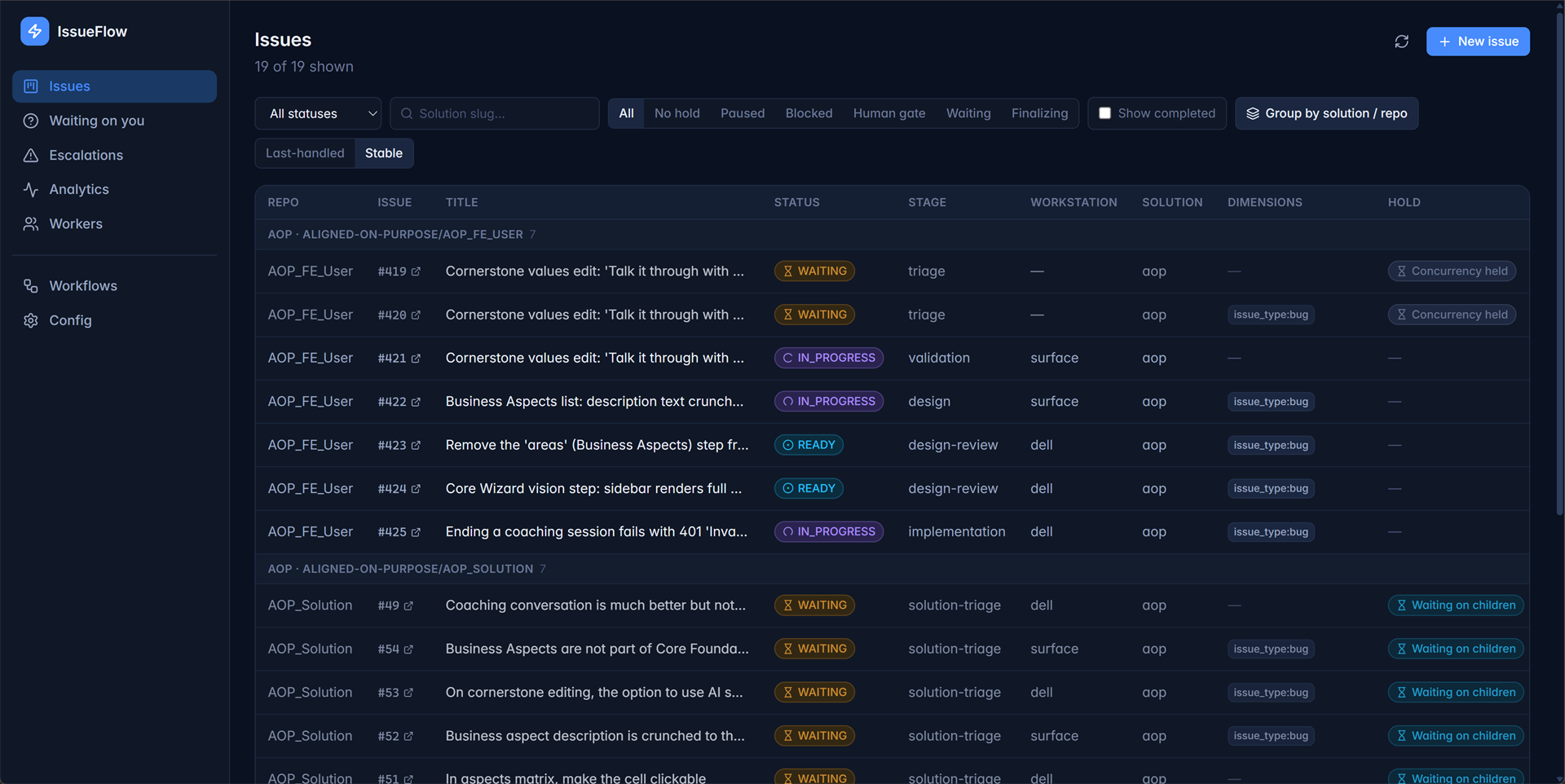1565x784 pixels.
Task: Click the Workflows sidebar icon
Action: [x=31, y=286]
